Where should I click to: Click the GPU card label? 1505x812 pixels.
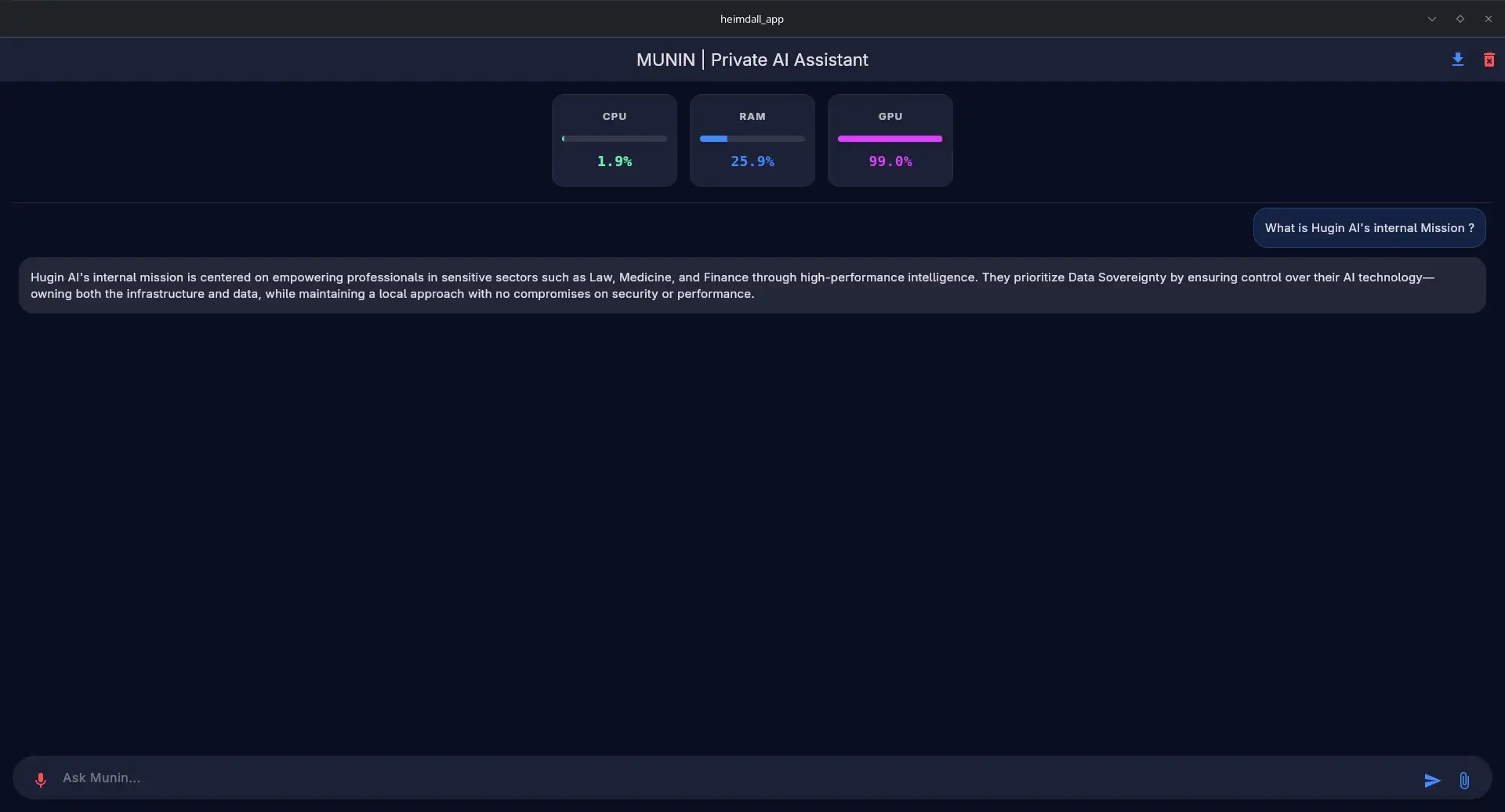890,116
